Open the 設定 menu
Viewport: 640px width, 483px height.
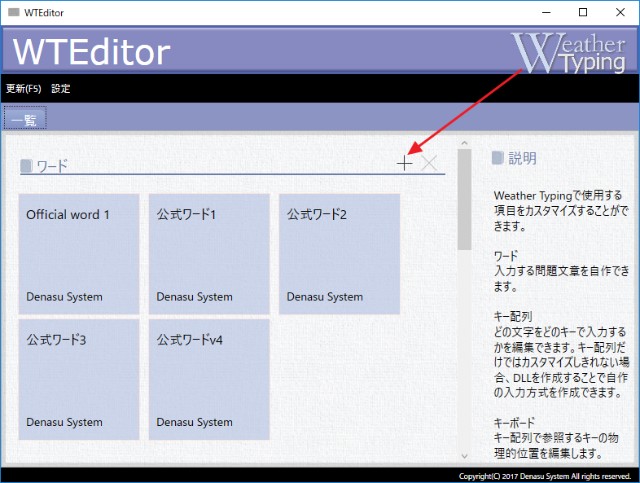[61, 88]
